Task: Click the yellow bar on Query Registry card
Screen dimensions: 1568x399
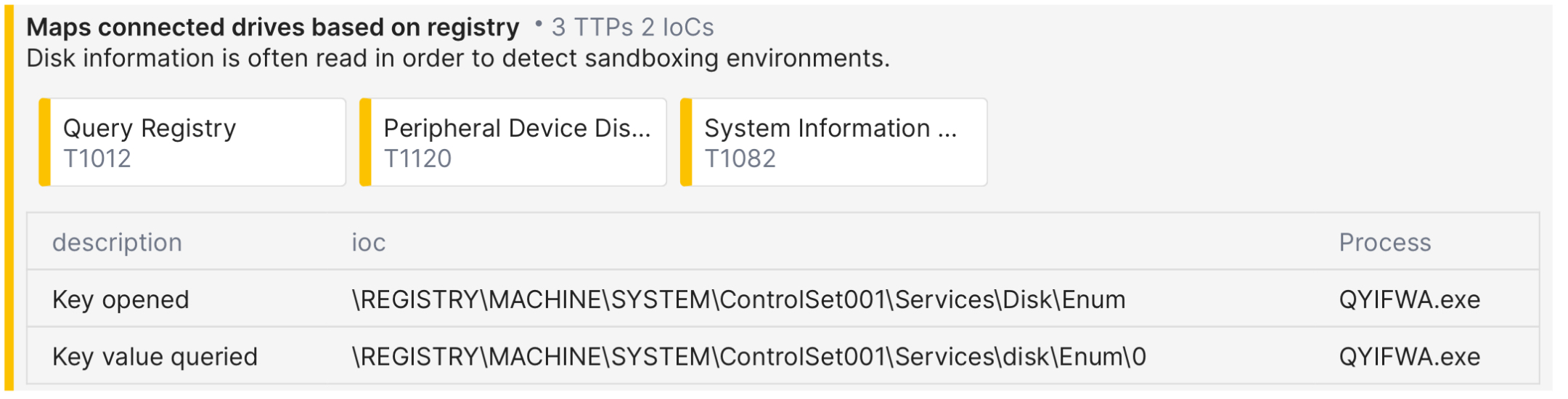Action: pyautogui.click(x=45, y=142)
